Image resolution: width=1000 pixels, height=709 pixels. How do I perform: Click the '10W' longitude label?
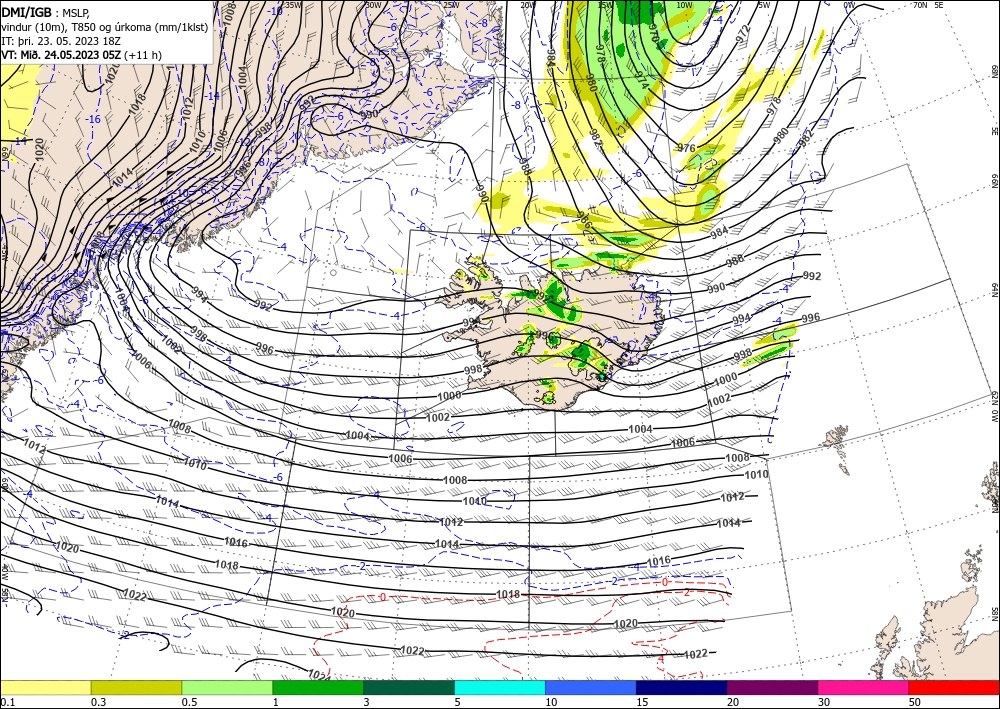(684, 5)
